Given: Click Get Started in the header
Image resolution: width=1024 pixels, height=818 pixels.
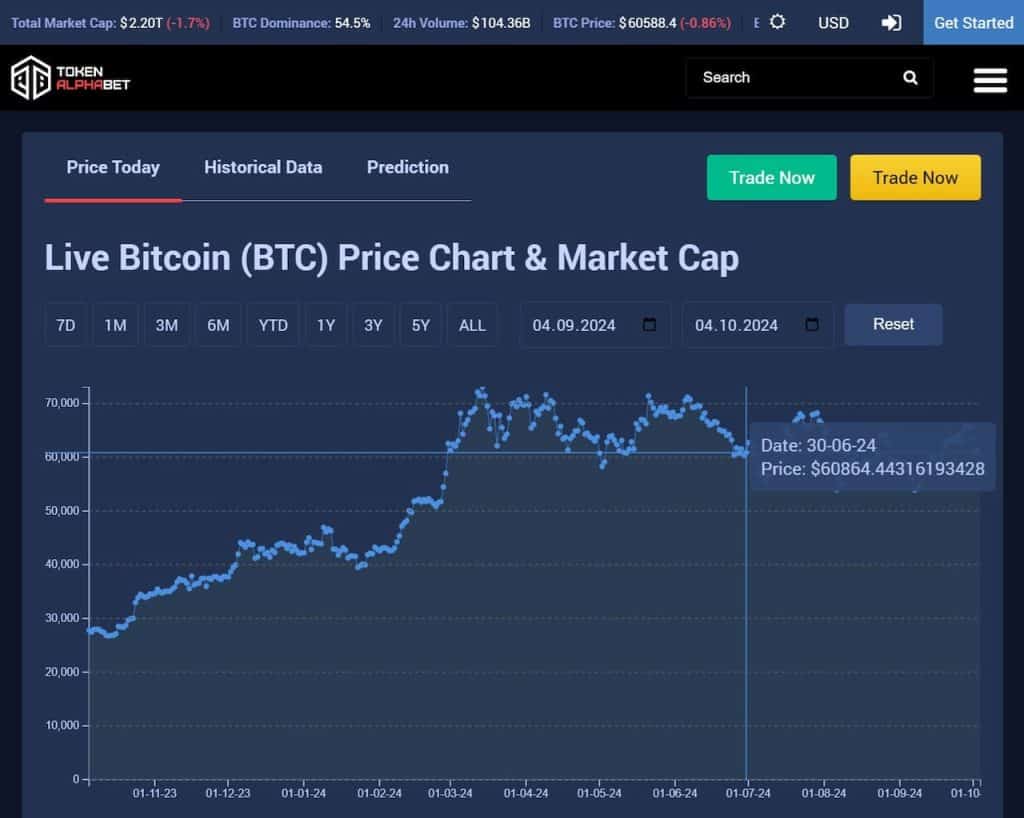Looking at the screenshot, I should point(972,22).
